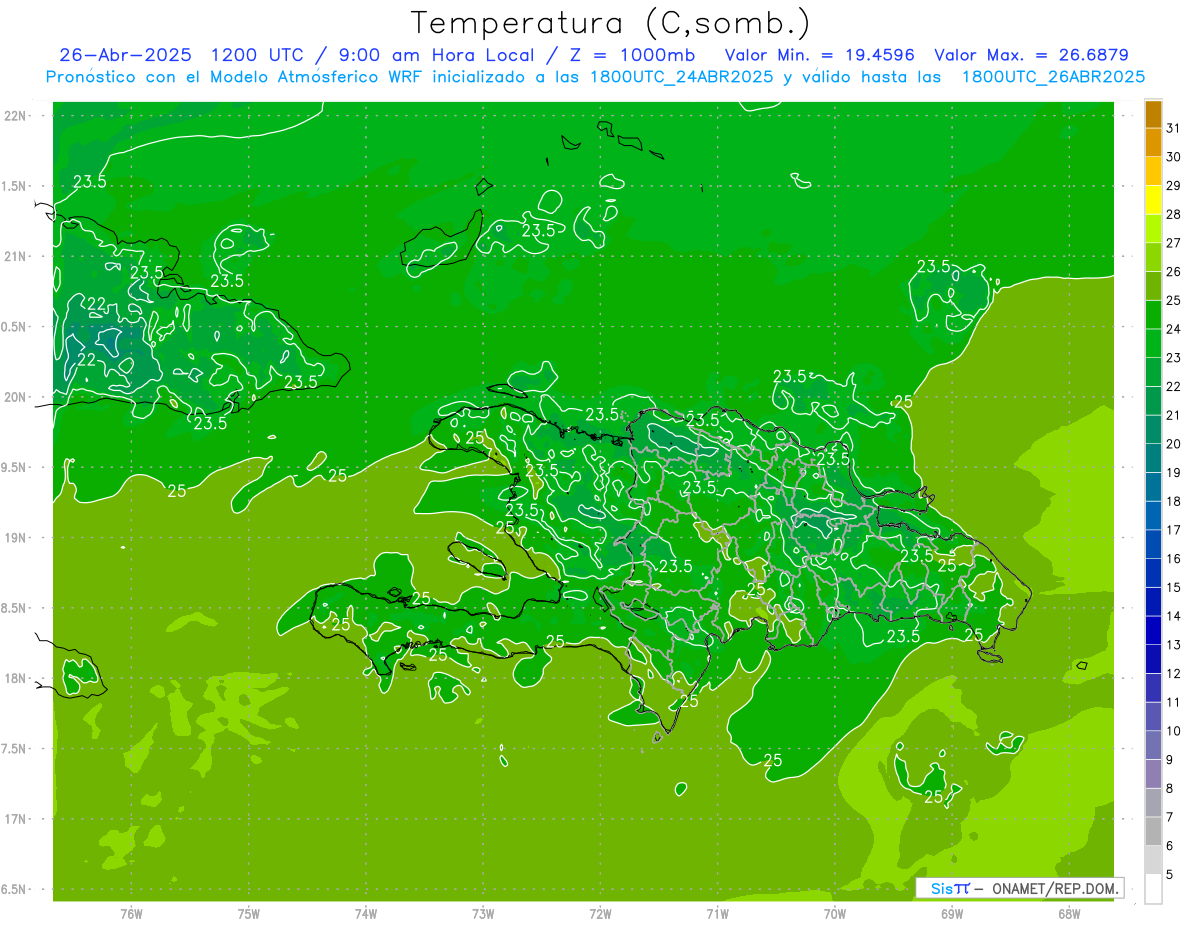Click the '69W' longitude axis label

[x=952, y=914]
